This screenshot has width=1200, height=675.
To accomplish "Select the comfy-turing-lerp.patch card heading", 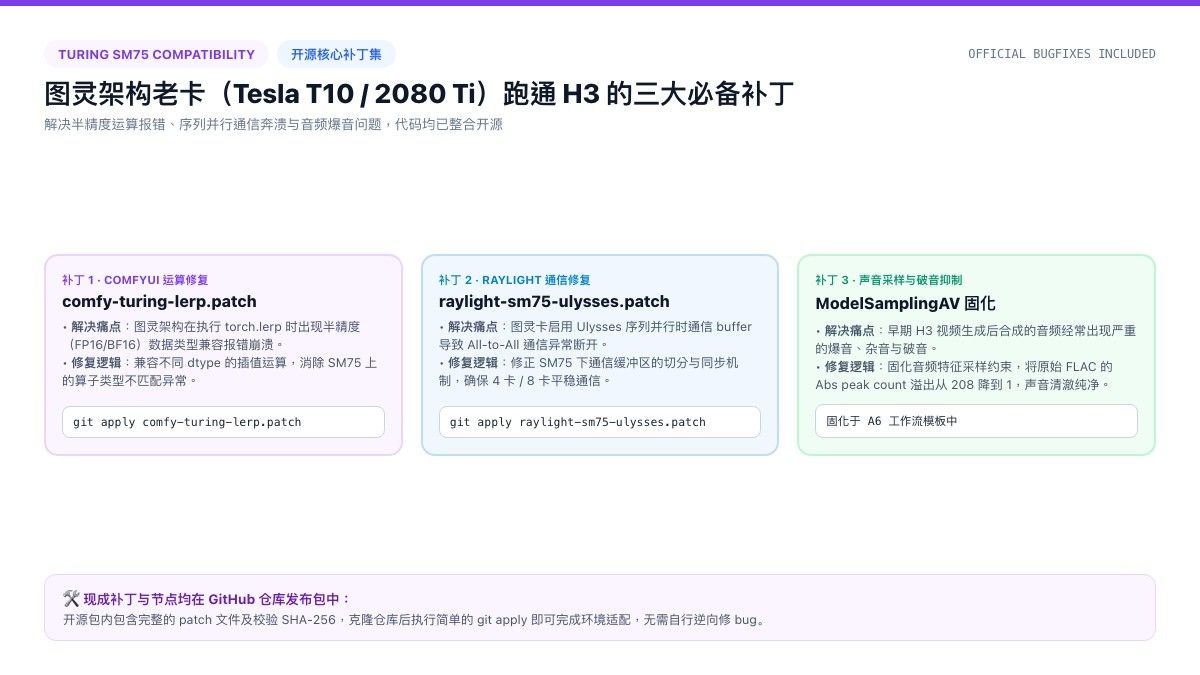I will [x=159, y=301].
